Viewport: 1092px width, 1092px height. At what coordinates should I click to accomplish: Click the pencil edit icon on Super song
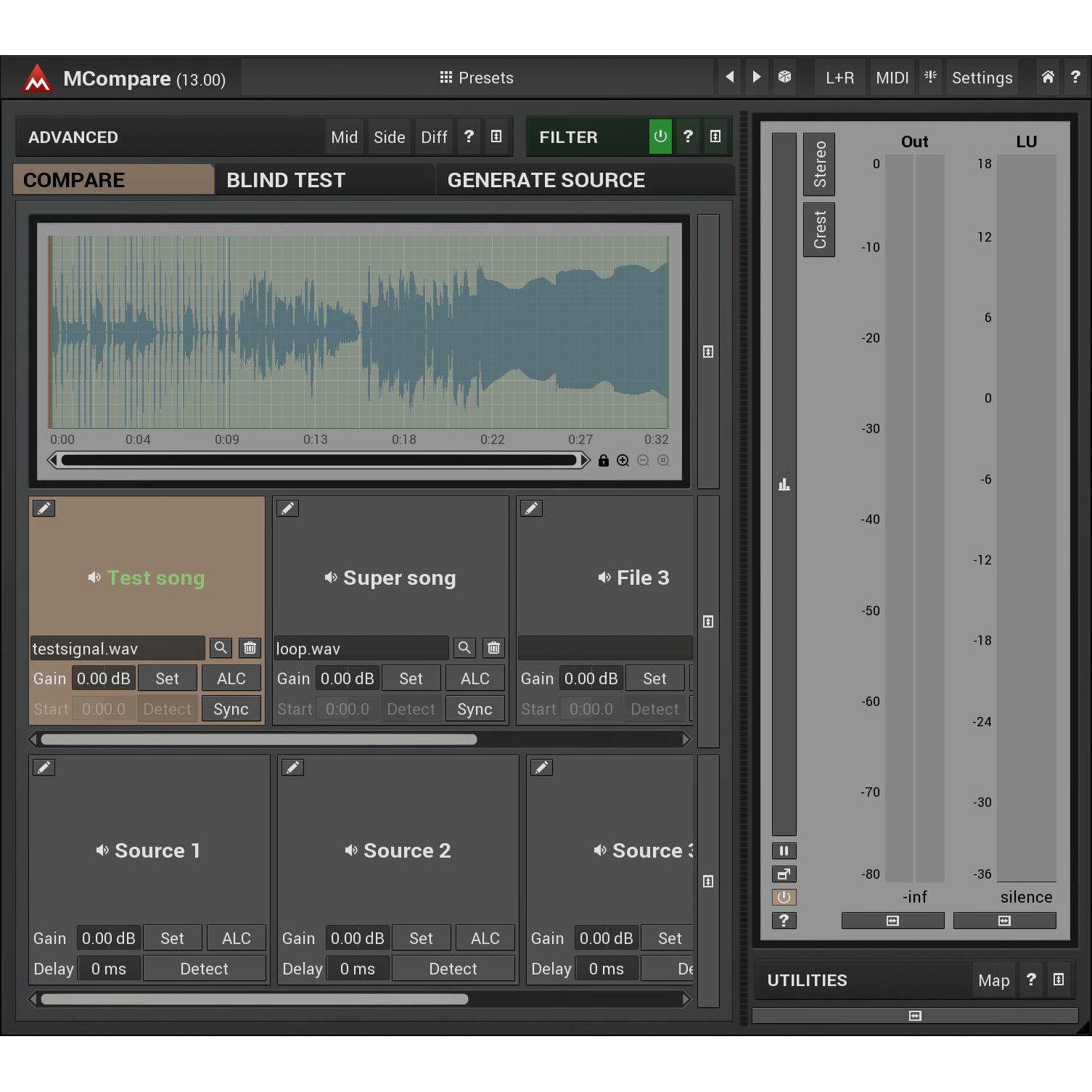(x=287, y=509)
